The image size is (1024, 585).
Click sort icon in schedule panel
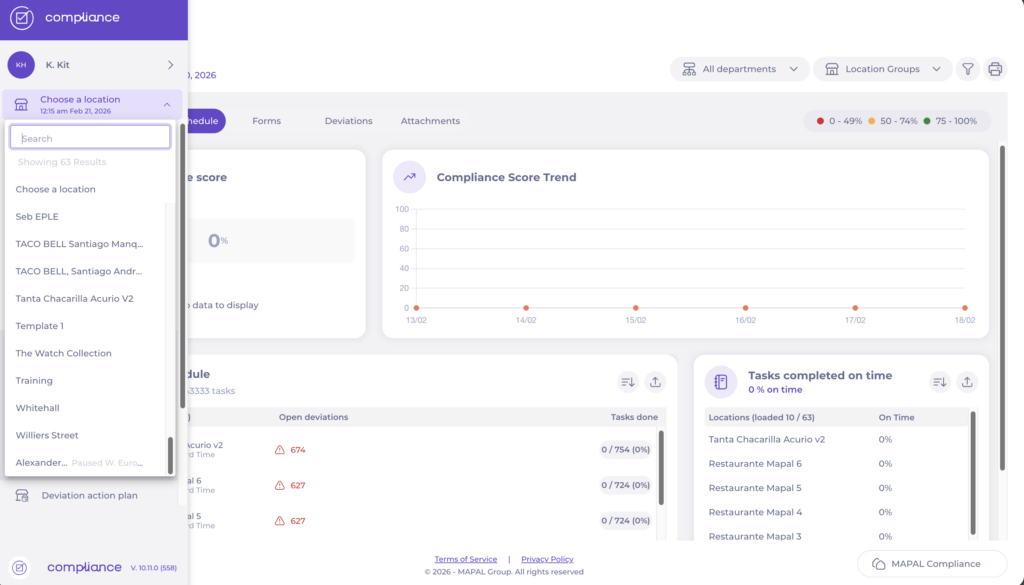pyautogui.click(x=627, y=382)
